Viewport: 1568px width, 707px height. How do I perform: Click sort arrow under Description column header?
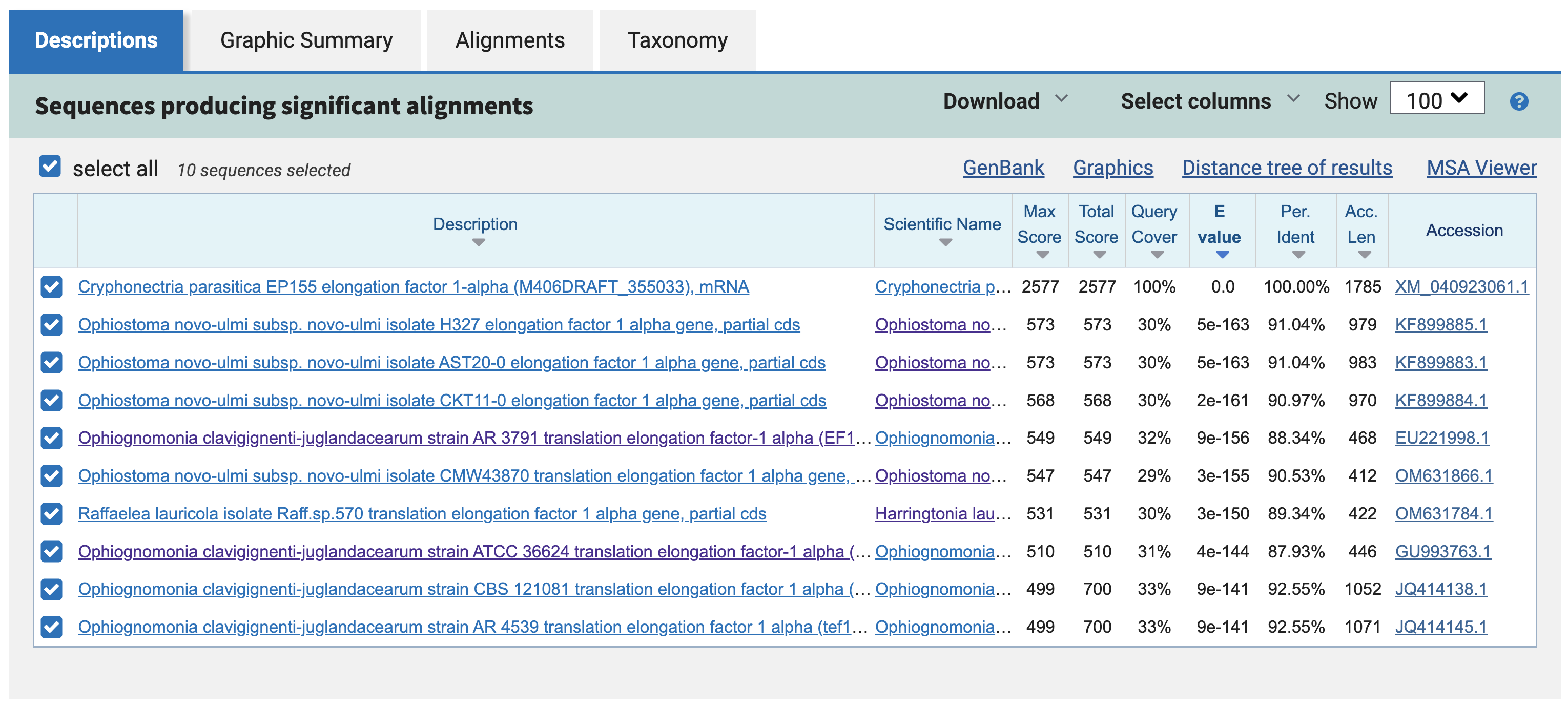click(479, 243)
